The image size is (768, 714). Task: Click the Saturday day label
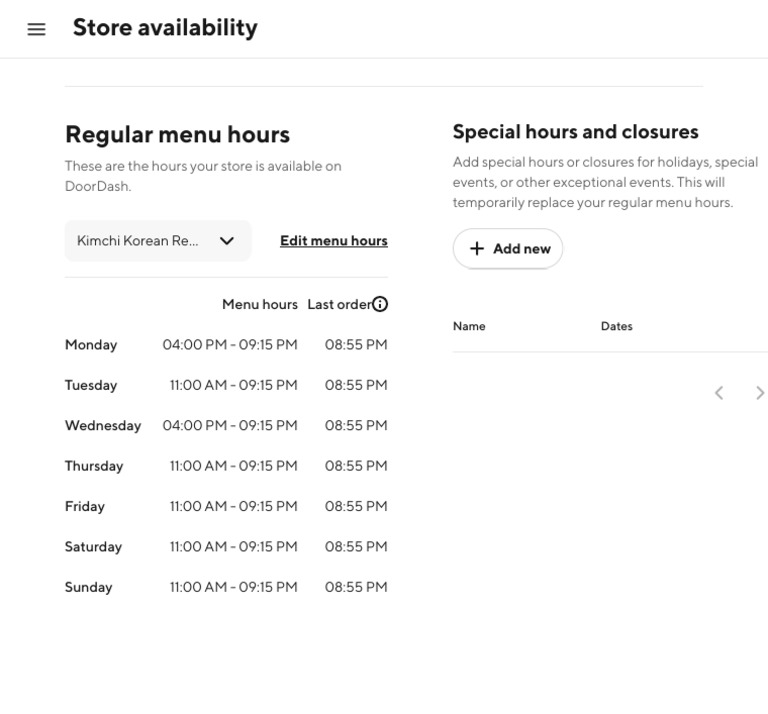click(93, 547)
